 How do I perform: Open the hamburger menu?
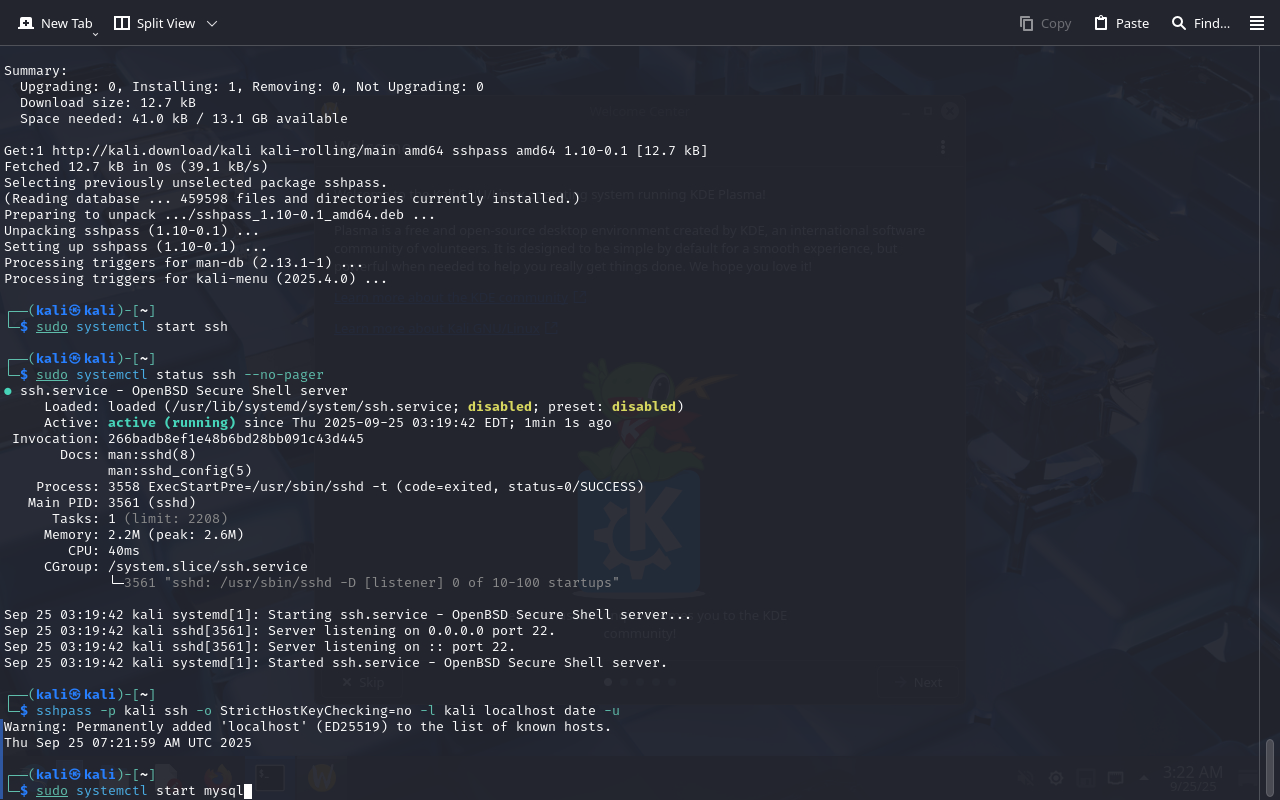1257,23
